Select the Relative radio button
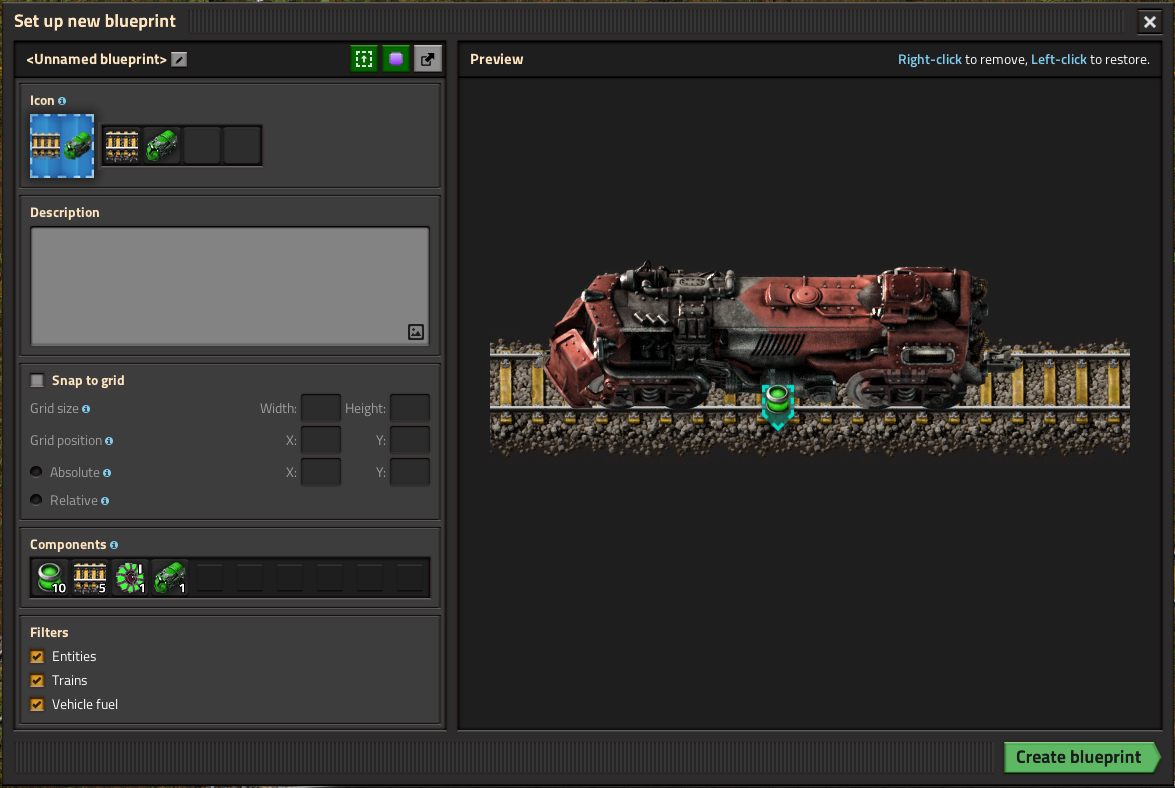 tap(36, 500)
